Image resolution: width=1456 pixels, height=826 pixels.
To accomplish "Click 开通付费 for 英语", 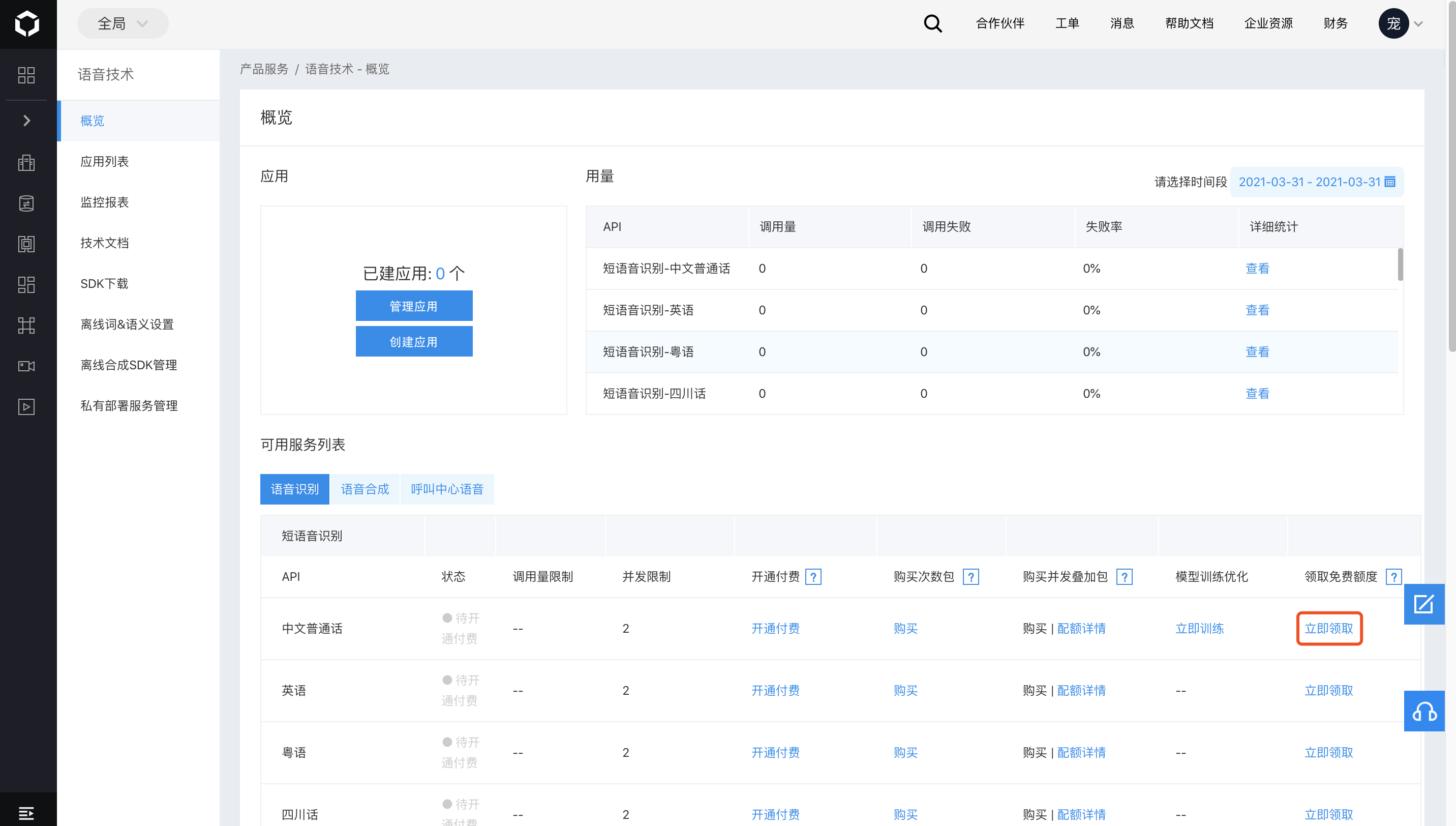I will pos(775,691).
